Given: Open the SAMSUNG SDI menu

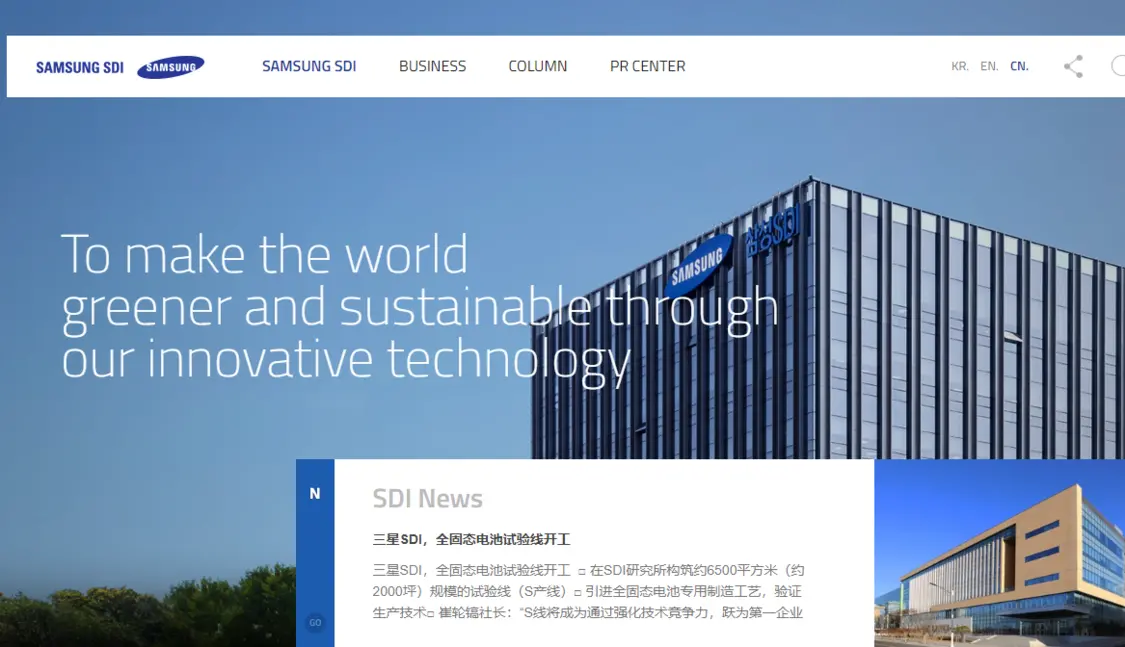Looking at the screenshot, I should tap(309, 66).
